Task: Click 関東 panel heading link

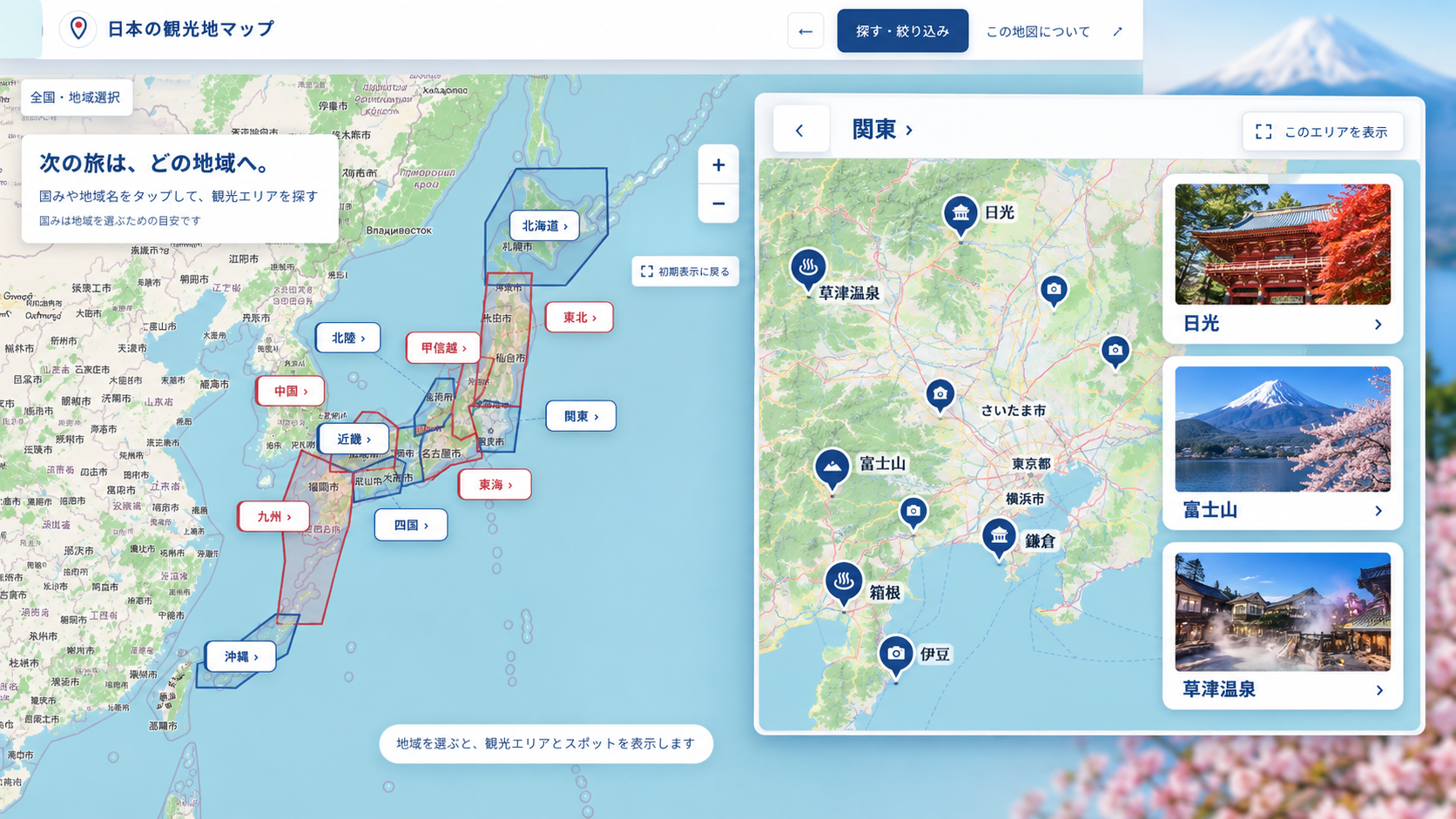Action: (882, 130)
